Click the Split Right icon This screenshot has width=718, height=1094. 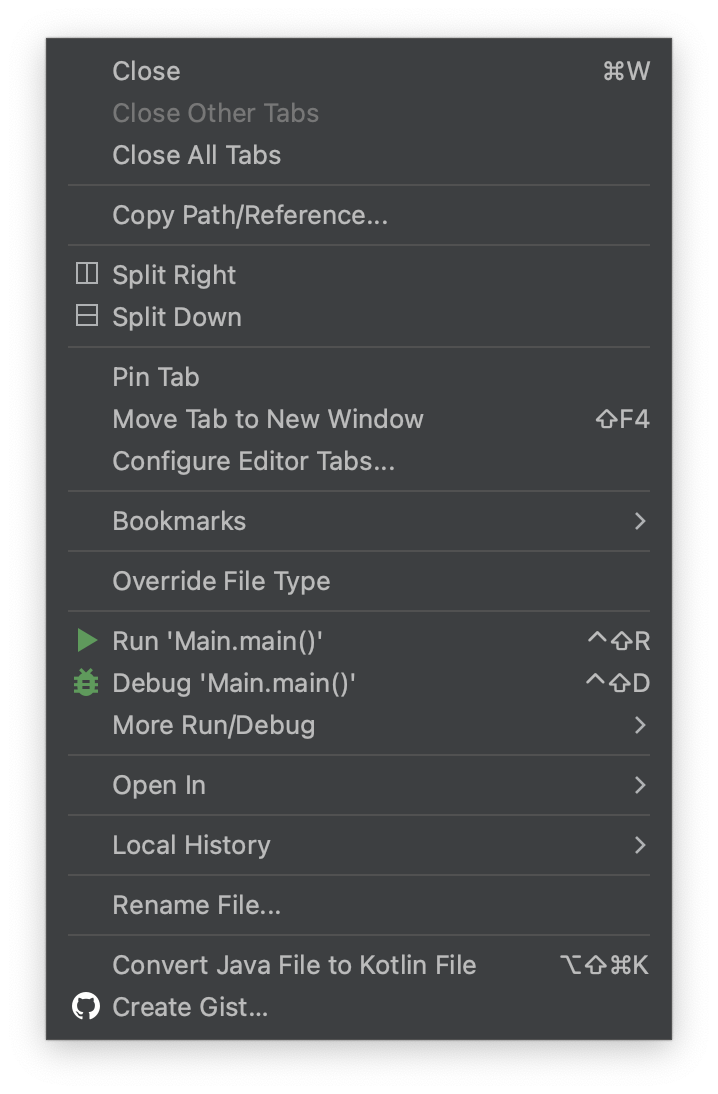click(87, 274)
